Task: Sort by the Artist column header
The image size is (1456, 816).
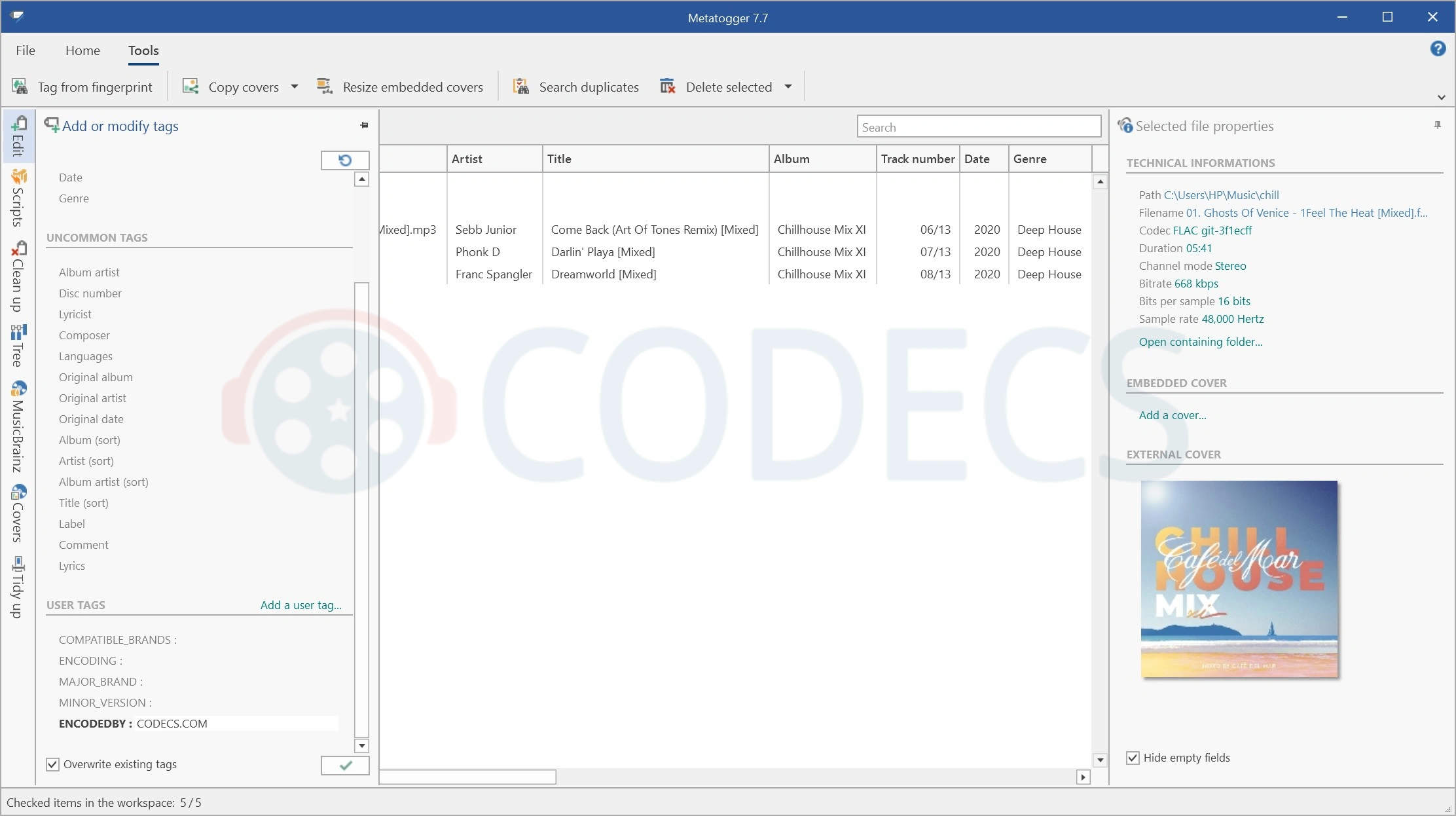Action: click(494, 158)
